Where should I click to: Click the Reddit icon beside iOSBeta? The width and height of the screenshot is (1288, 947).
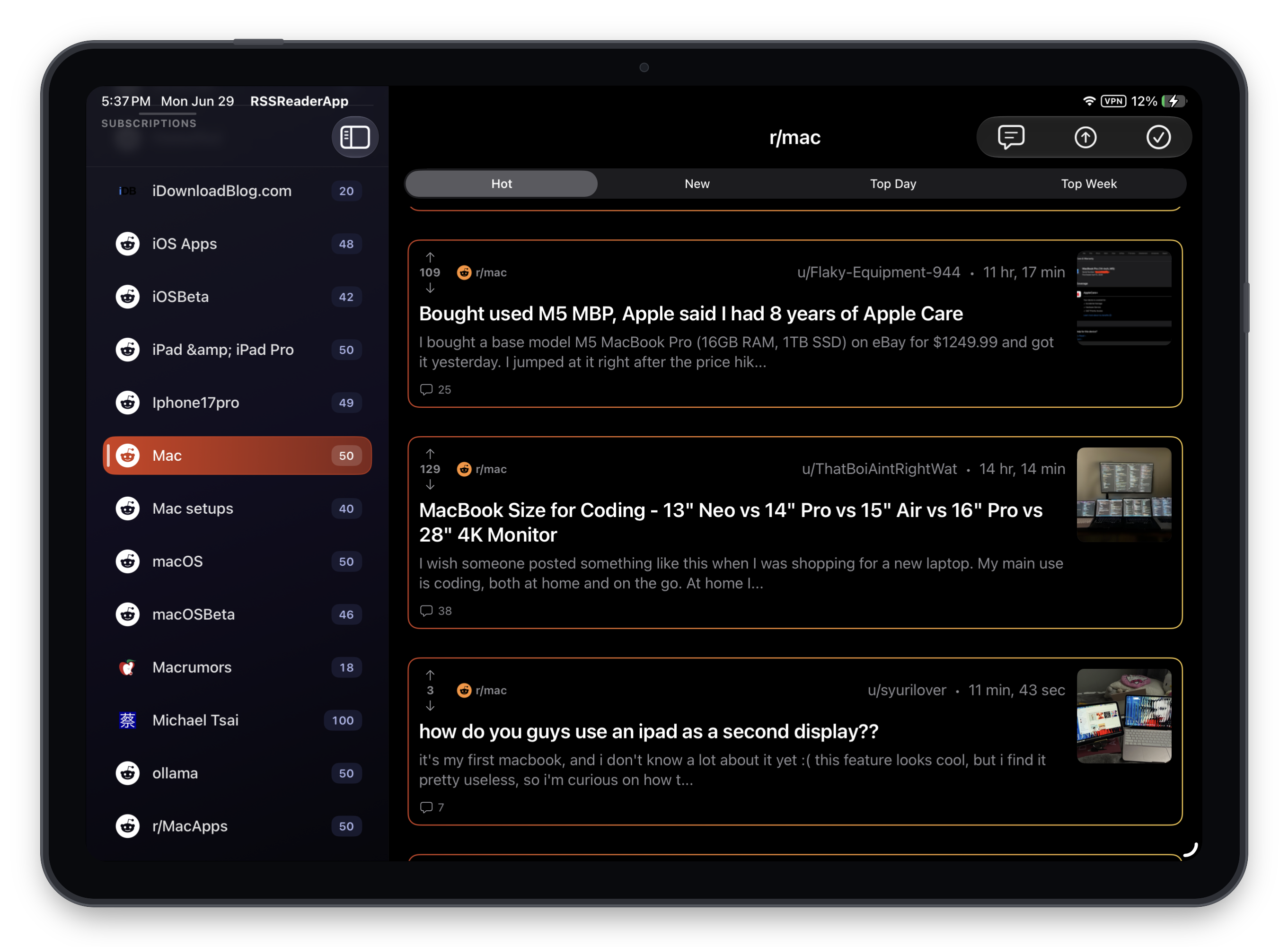coord(127,297)
